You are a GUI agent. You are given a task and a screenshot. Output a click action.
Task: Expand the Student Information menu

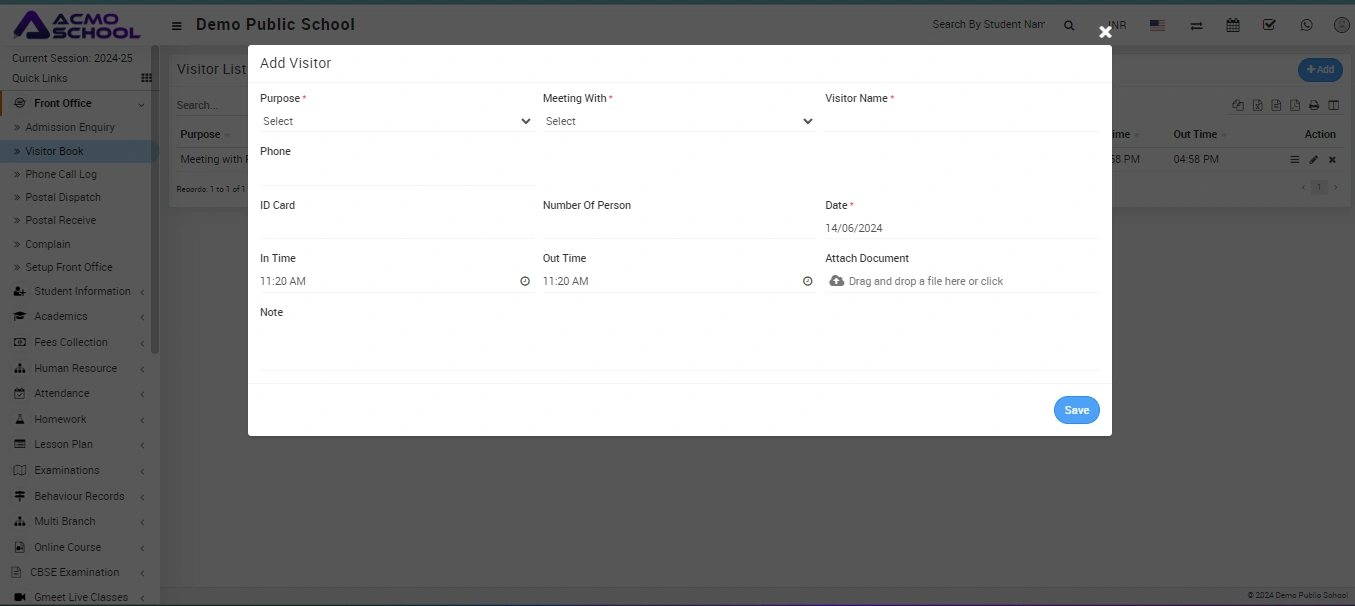pos(82,292)
